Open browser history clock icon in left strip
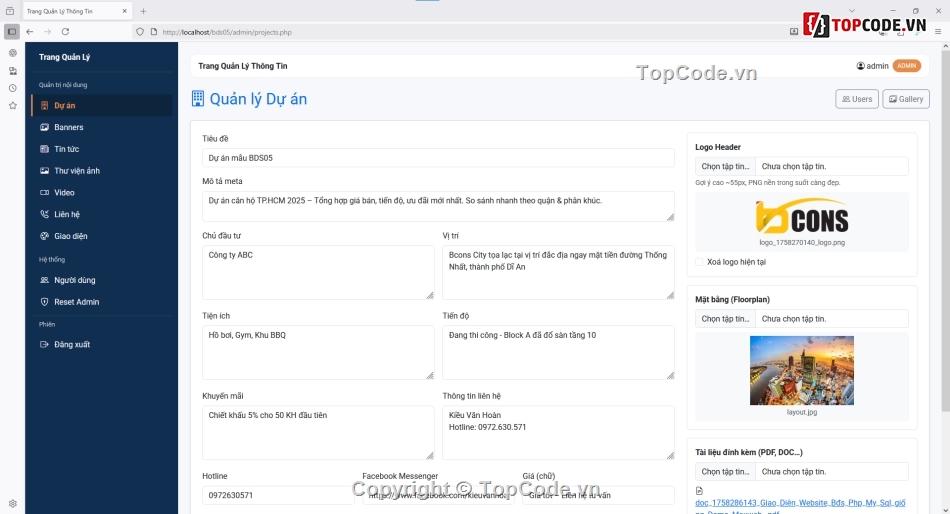The image size is (950, 514). (x=13, y=88)
